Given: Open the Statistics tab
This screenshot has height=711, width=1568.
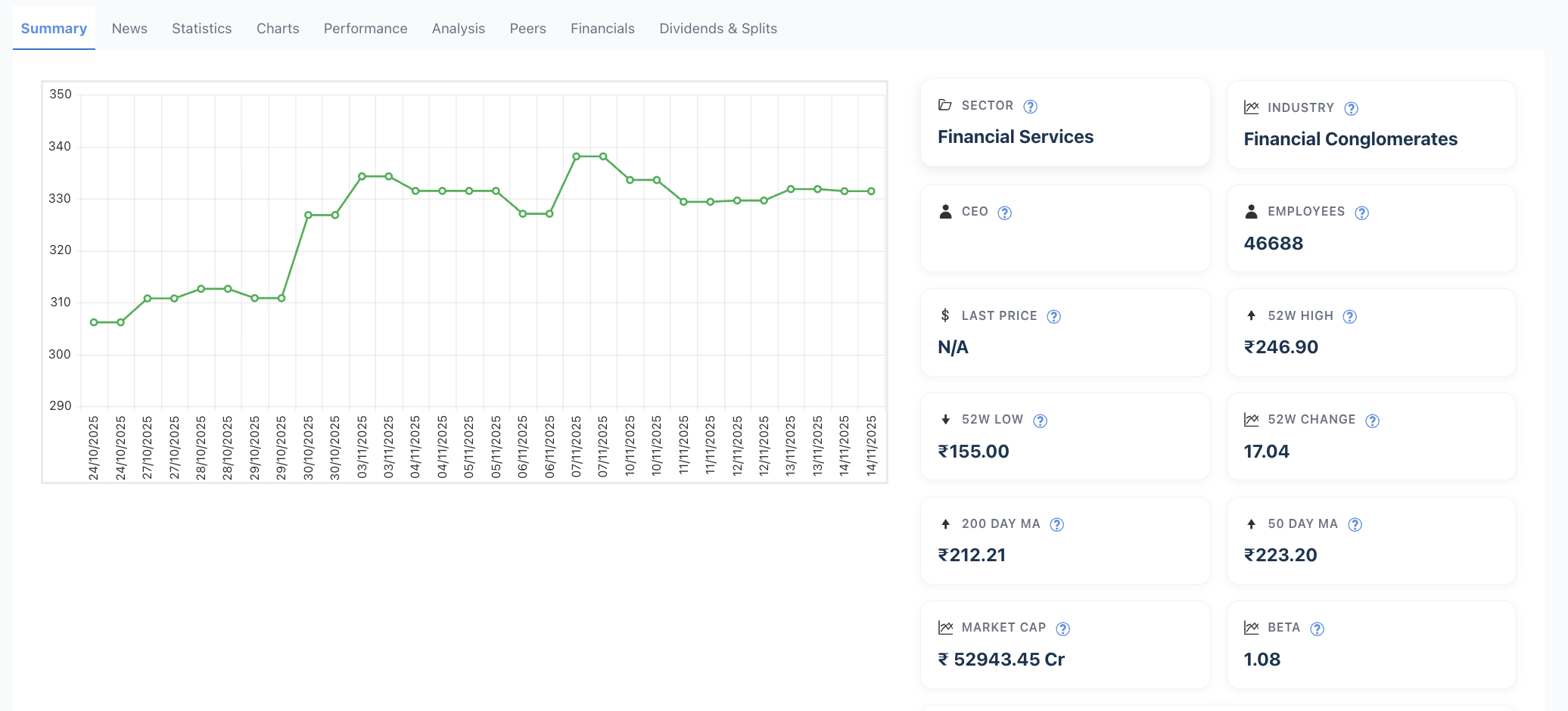Looking at the screenshot, I should tap(202, 29).
